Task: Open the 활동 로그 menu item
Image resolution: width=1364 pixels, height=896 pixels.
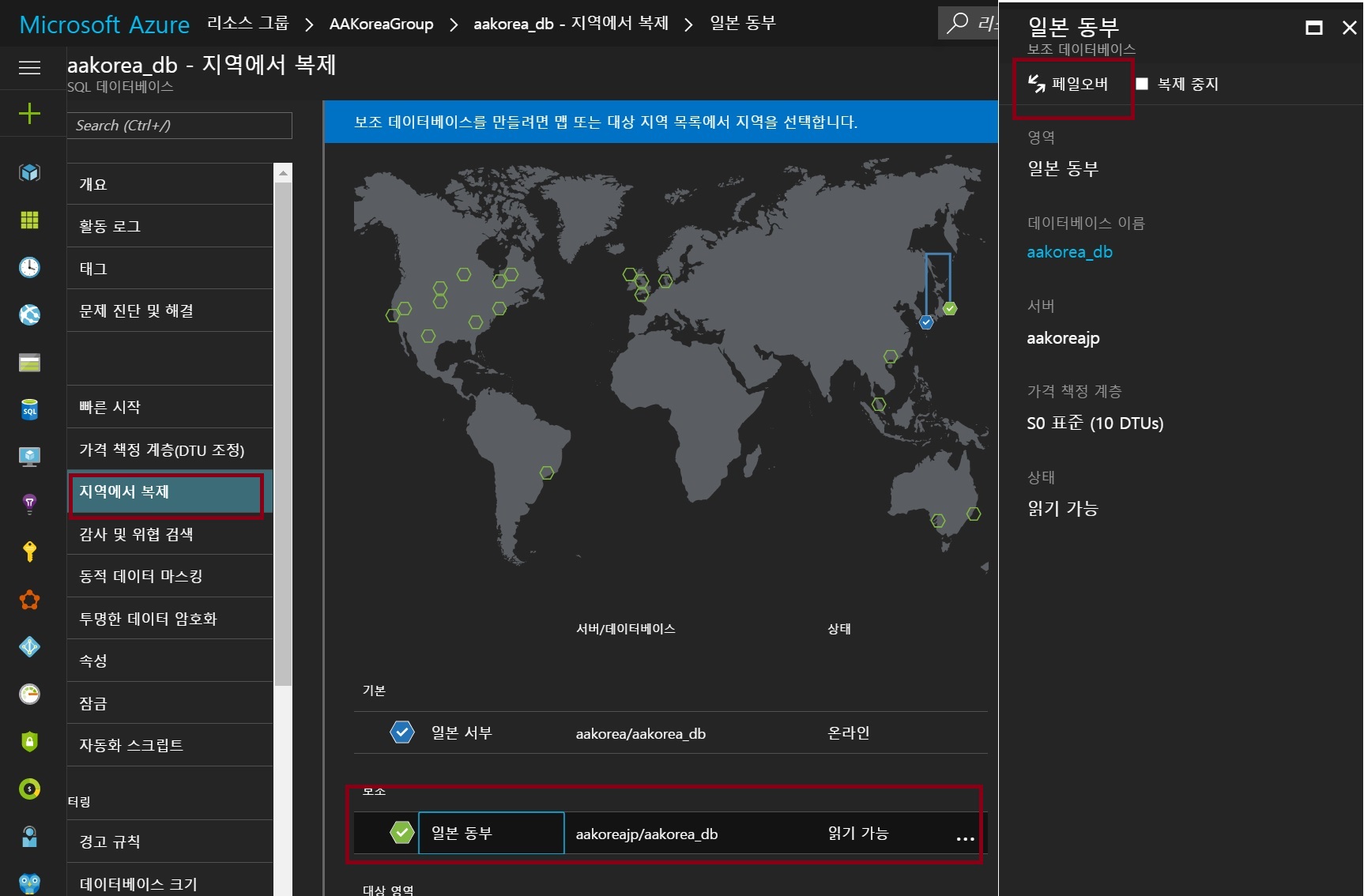Action: (170, 226)
